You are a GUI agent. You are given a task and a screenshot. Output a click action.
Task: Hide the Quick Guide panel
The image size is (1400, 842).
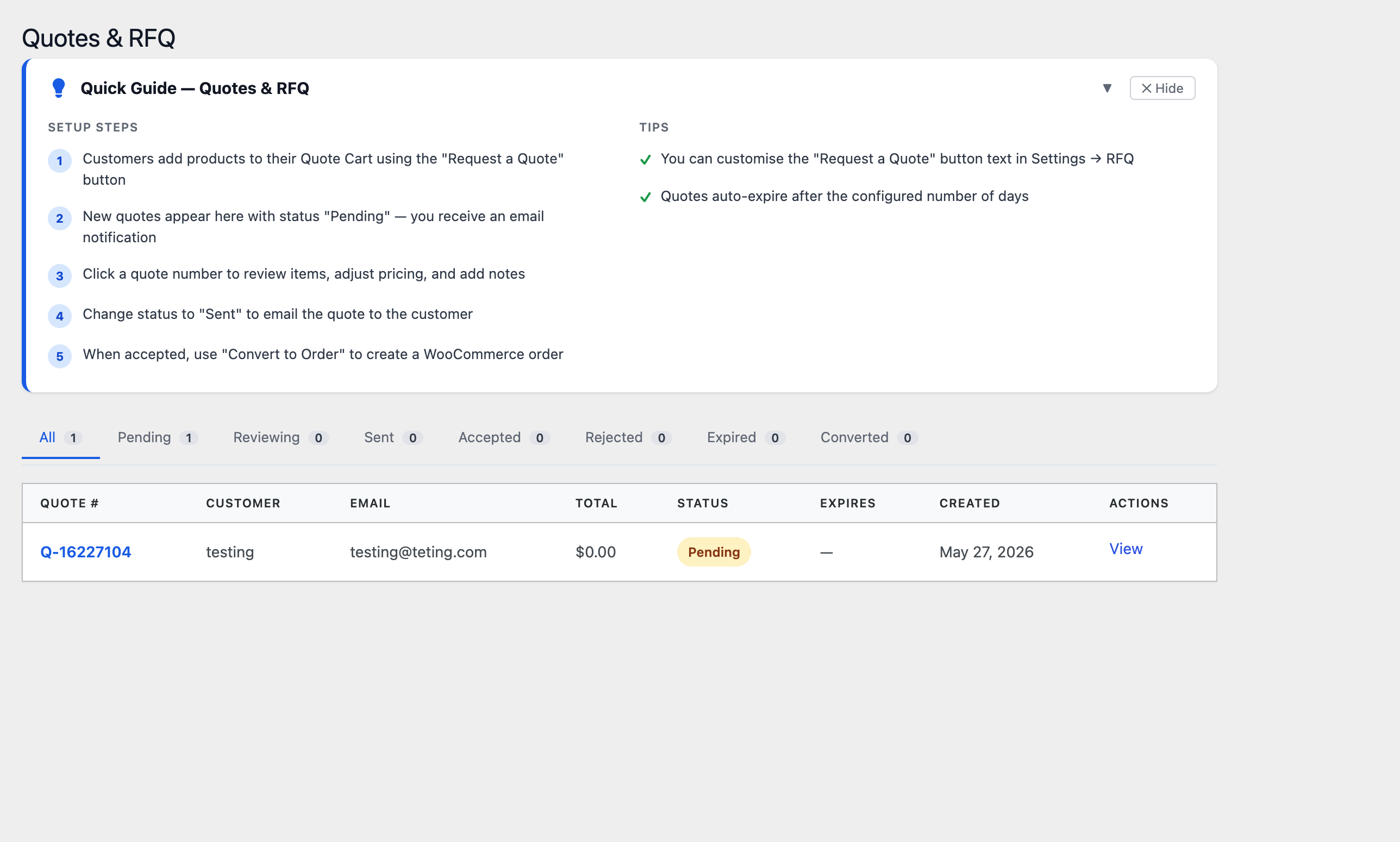(1161, 88)
